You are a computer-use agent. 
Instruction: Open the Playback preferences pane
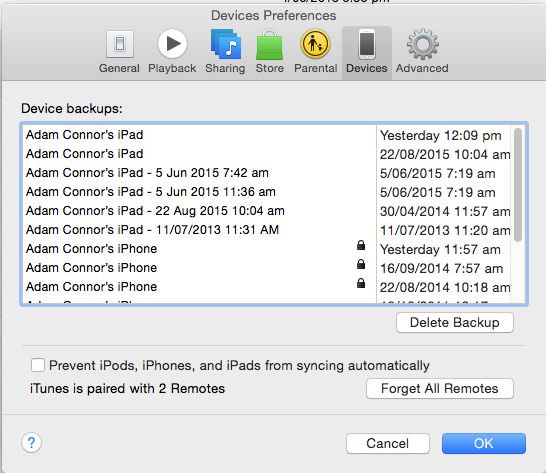(x=172, y=52)
